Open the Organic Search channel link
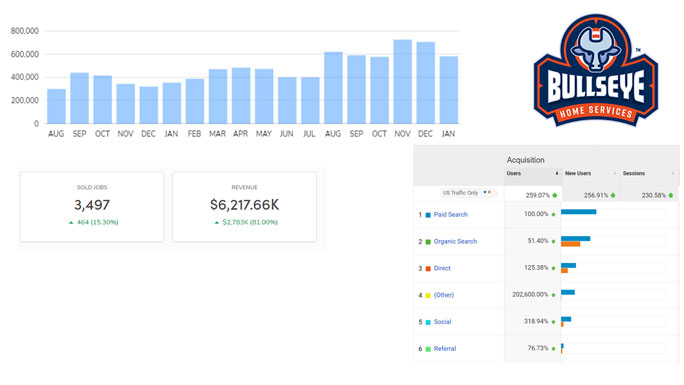This screenshot has height=385, width=684. tap(455, 241)
